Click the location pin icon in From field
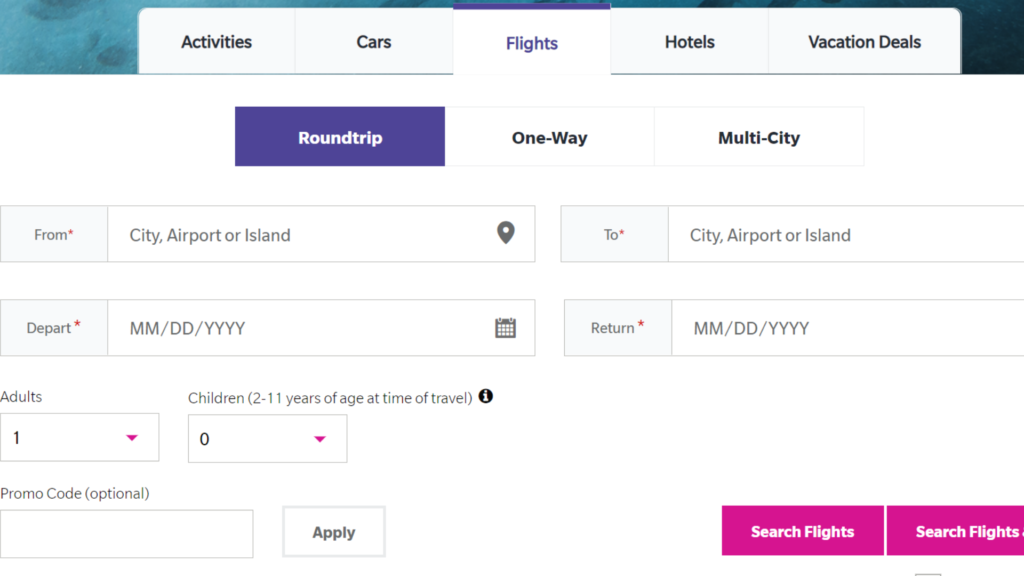This screenshot has height=576, width=1024. tap(505, 233)
